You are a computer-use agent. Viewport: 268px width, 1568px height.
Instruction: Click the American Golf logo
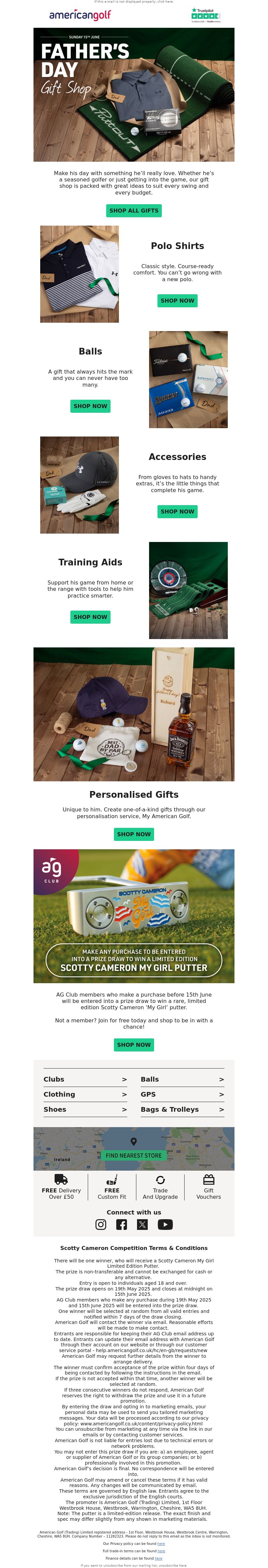coord(80,15)
